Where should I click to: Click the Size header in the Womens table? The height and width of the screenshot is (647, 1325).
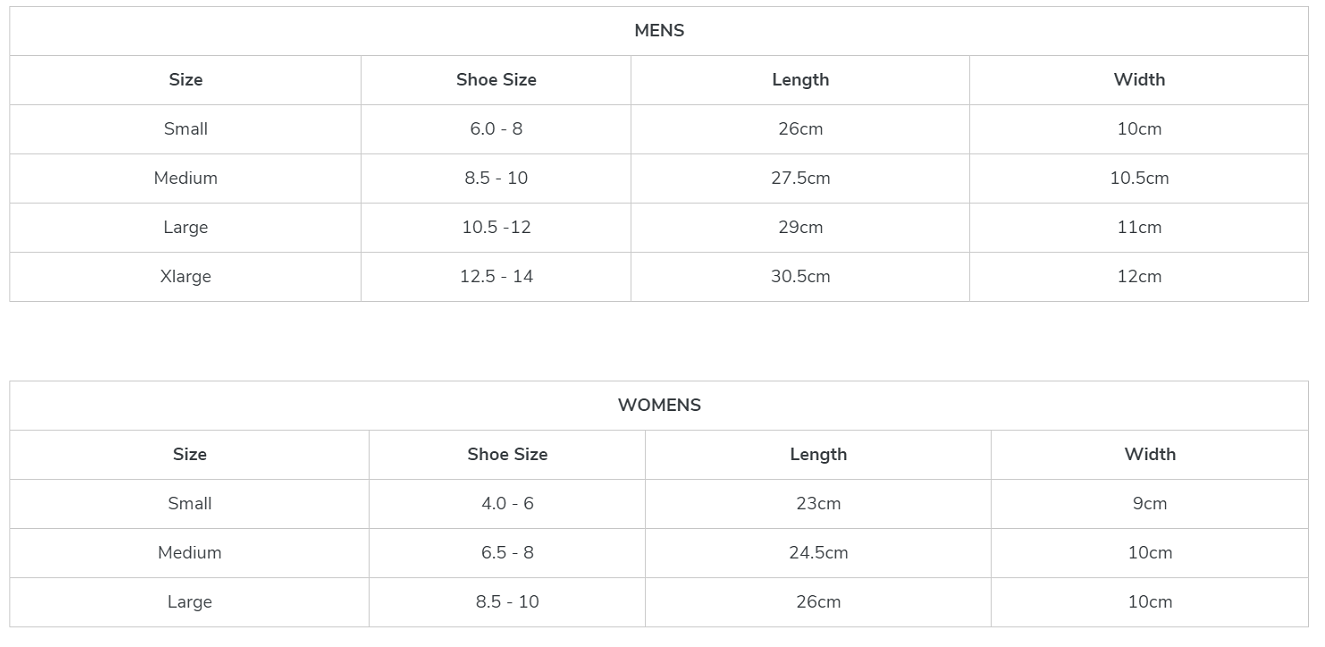[x=190, y=454]
